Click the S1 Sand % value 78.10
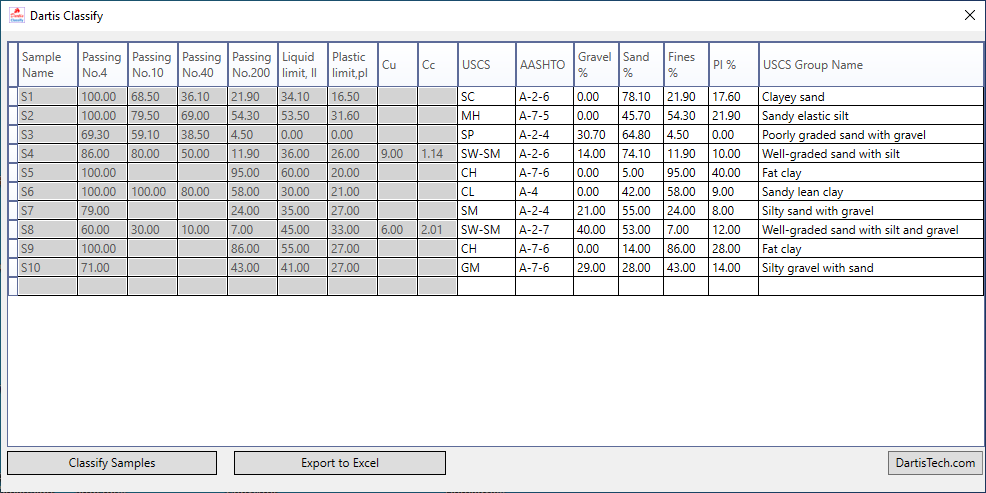 [641, 97]
